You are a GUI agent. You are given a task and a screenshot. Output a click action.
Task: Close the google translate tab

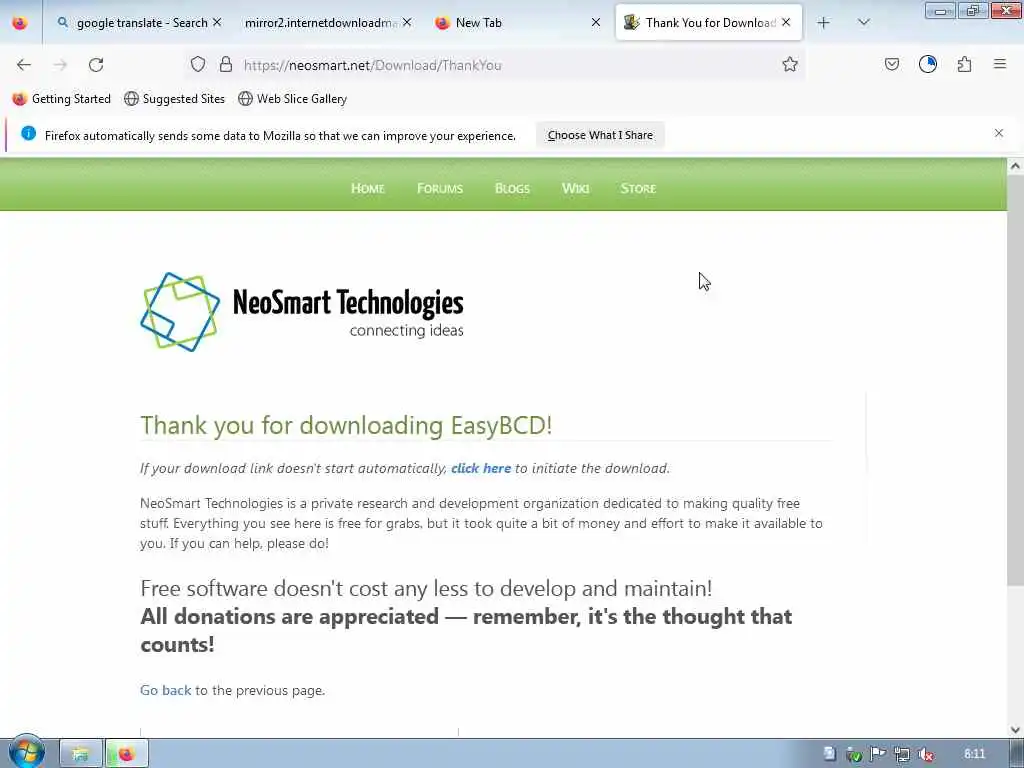click(x=217, y=22)
